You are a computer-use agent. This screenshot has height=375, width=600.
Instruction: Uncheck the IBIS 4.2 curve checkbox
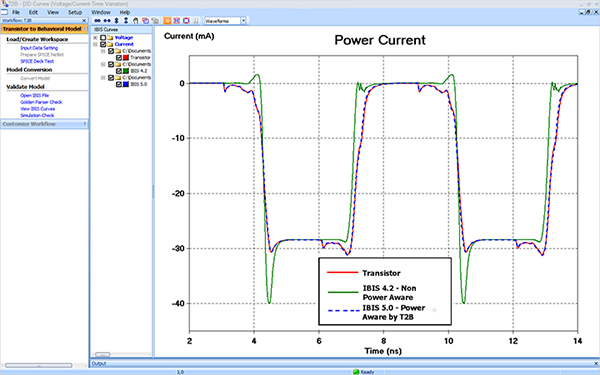point(119,71)
